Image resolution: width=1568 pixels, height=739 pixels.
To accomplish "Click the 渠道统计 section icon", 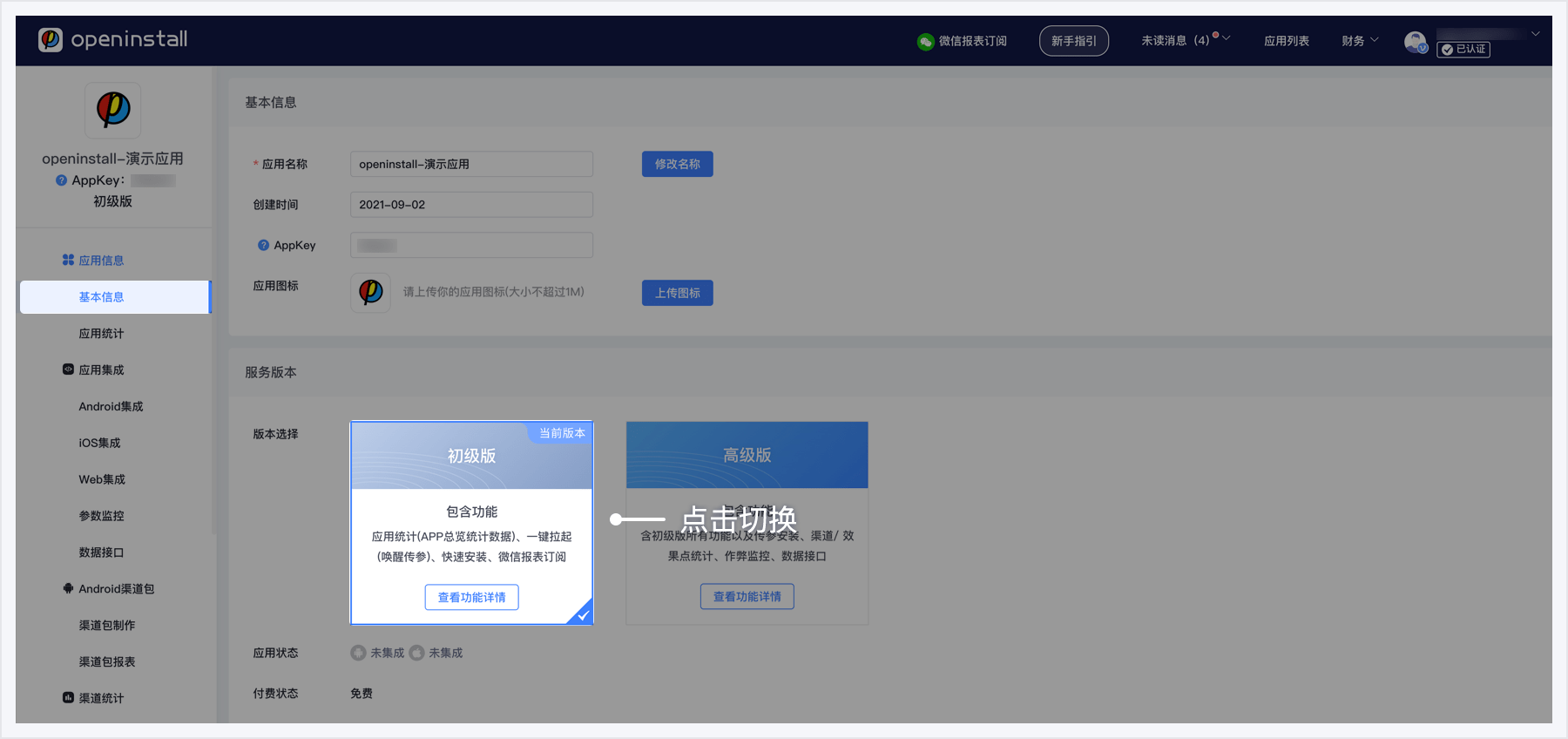I will point(68,697).
